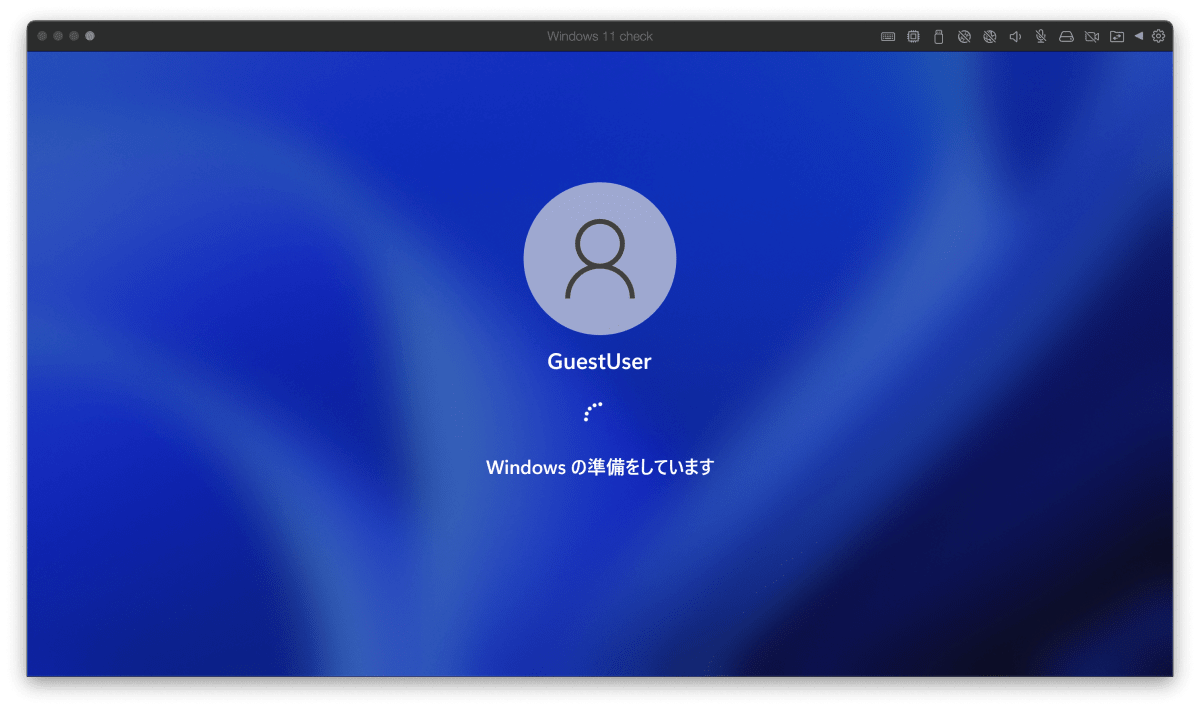Click the GuestUser account name

click(599, 362)
